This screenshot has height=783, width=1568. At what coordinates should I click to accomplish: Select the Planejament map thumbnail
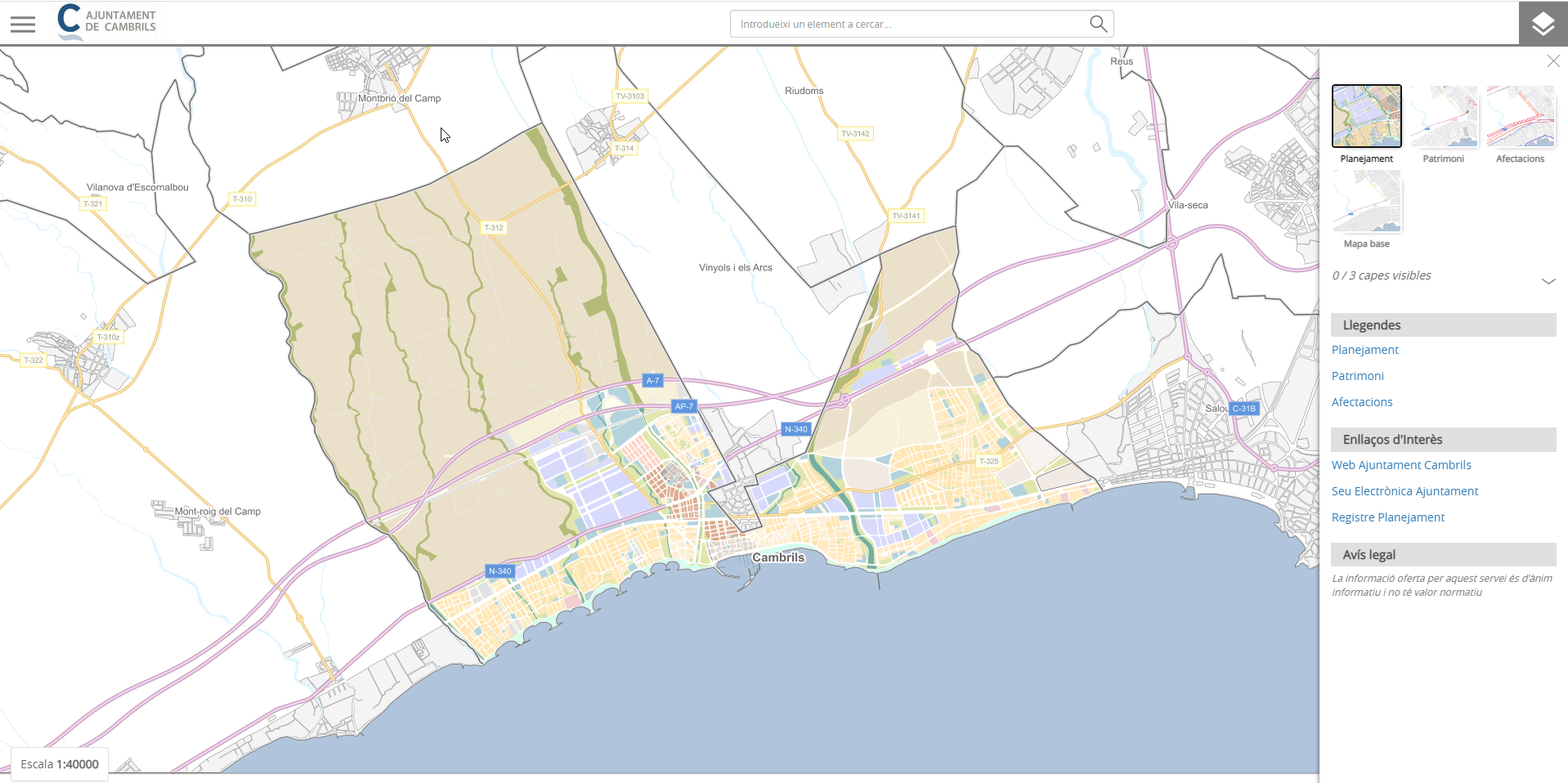(x=1366, y=116)
